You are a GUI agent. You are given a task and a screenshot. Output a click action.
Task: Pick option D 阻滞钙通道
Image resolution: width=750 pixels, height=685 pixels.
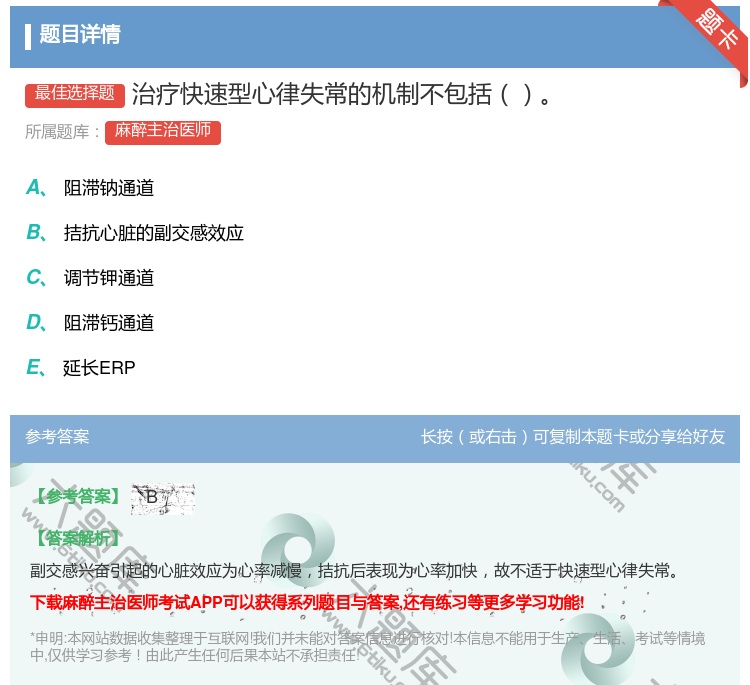point(108,323)
